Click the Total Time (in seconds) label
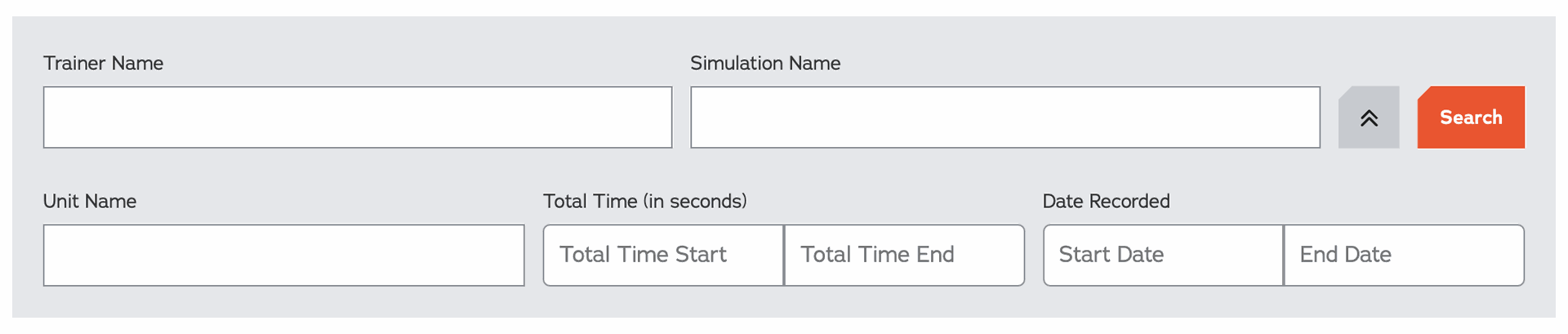1568x334 pixels. click(645, 202)
